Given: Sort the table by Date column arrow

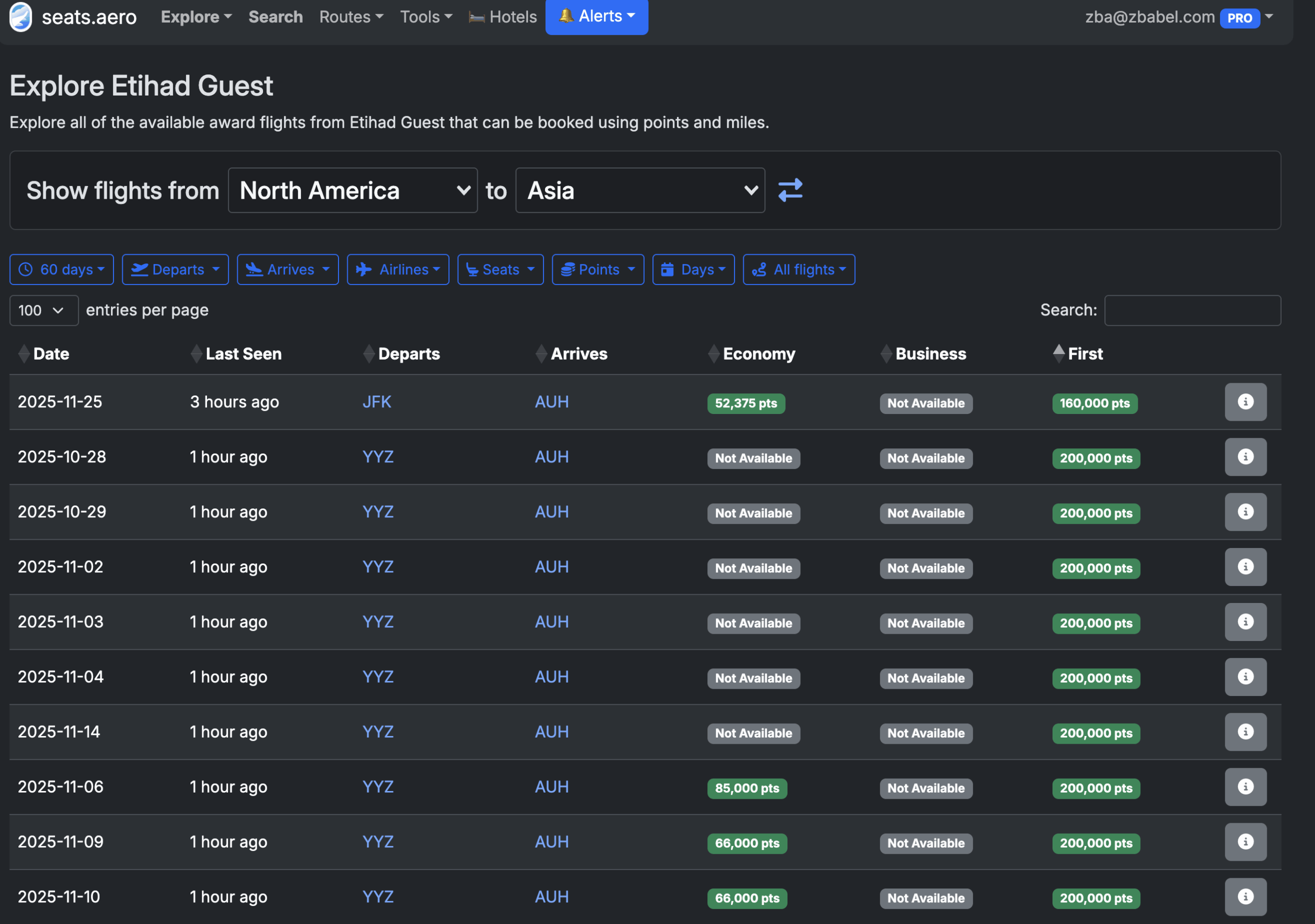Looking at the screenshot, I should pyautogui.click(x=24, y=353).
